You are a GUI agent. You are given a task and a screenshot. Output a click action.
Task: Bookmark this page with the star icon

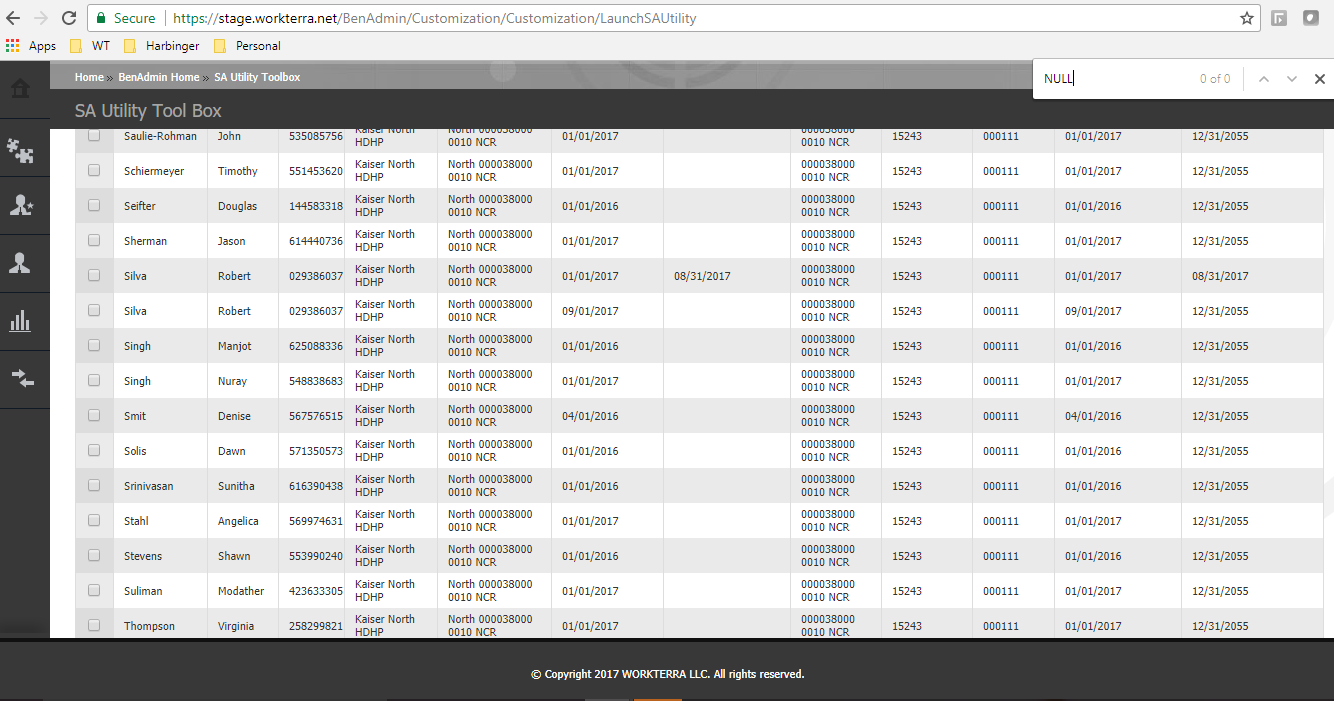(x=1247, y=18)
